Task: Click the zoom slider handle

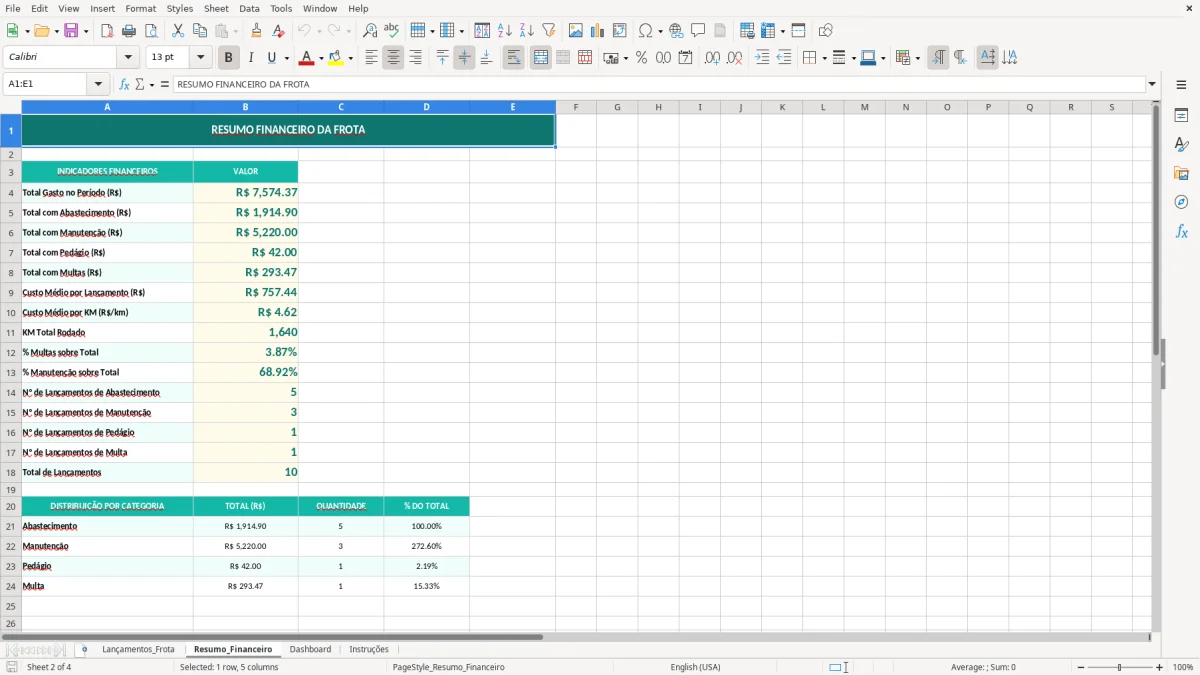Action: pos(1119,667)
